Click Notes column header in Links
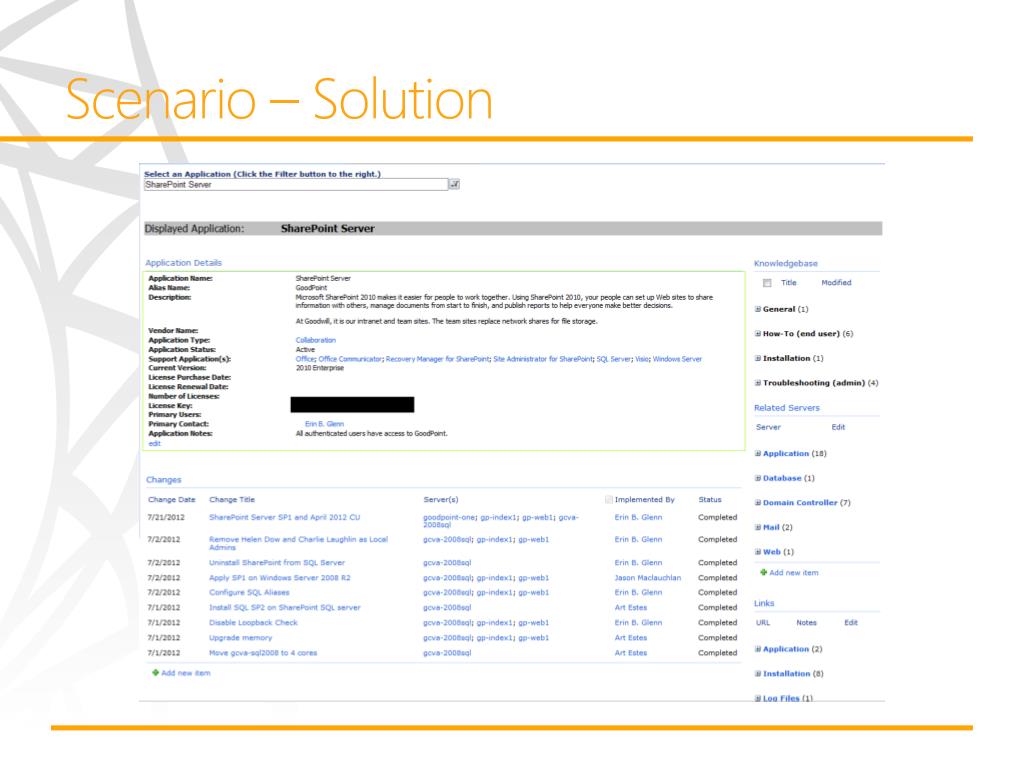The height and width of the screenshot is (768, 1024). coord(807,623)
